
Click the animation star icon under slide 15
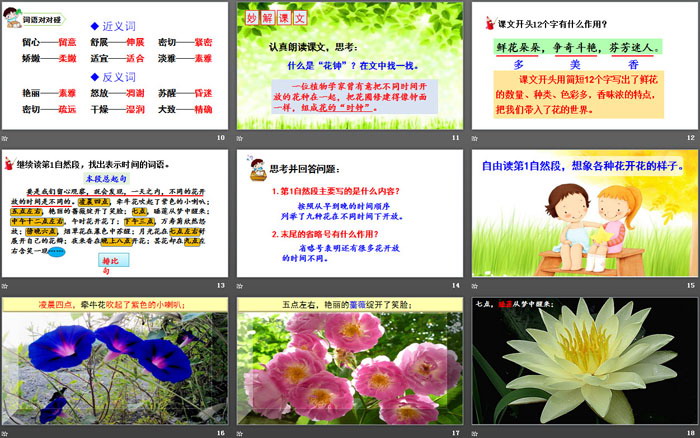point(475,286)
